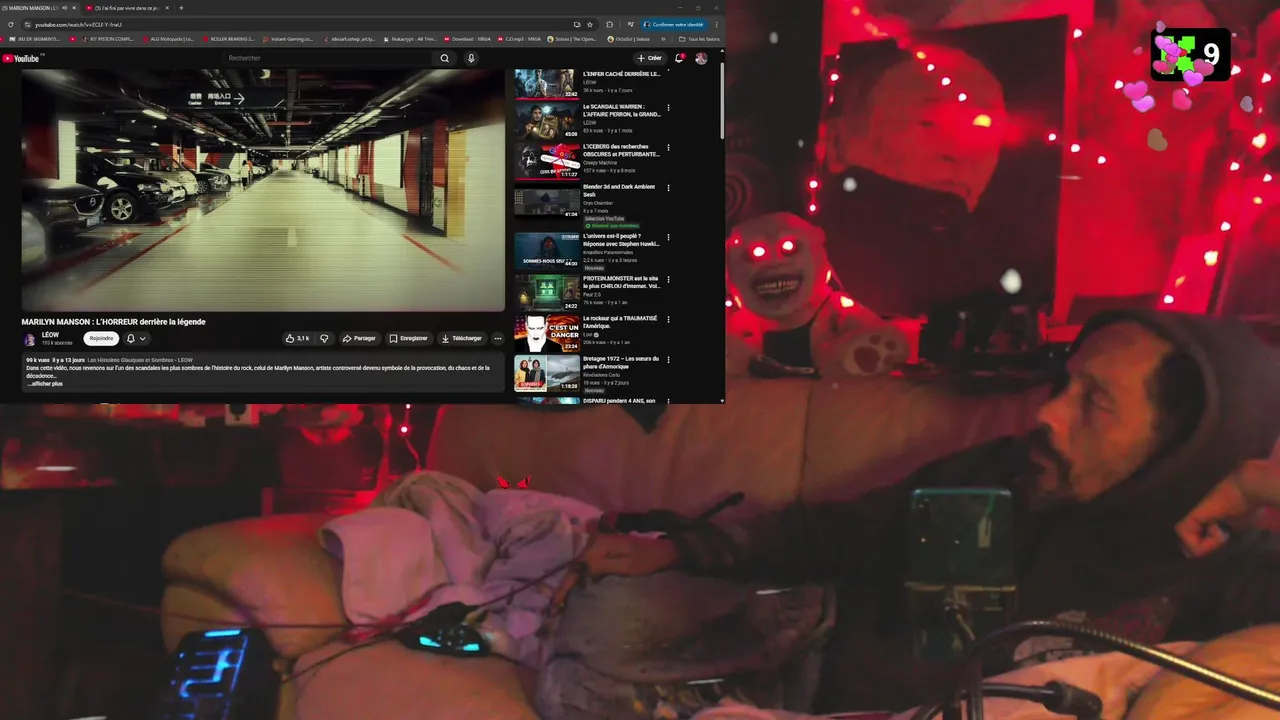Open the notification preference bell dropdown
The height and width of the screenshot is (720, 1280).
click(136, 338)
